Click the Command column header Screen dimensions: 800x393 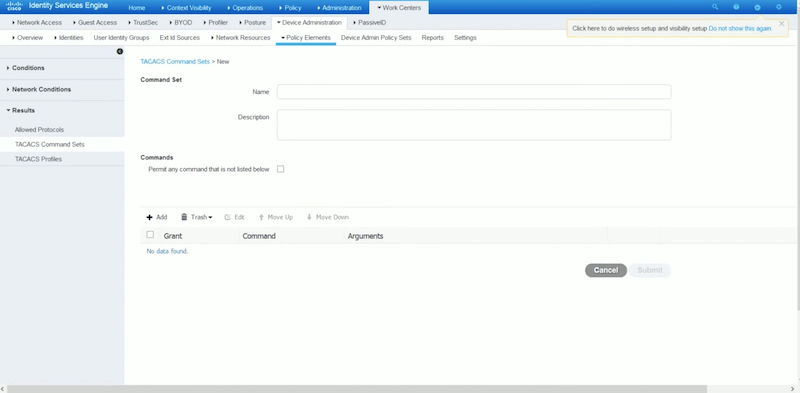point(259,236)
